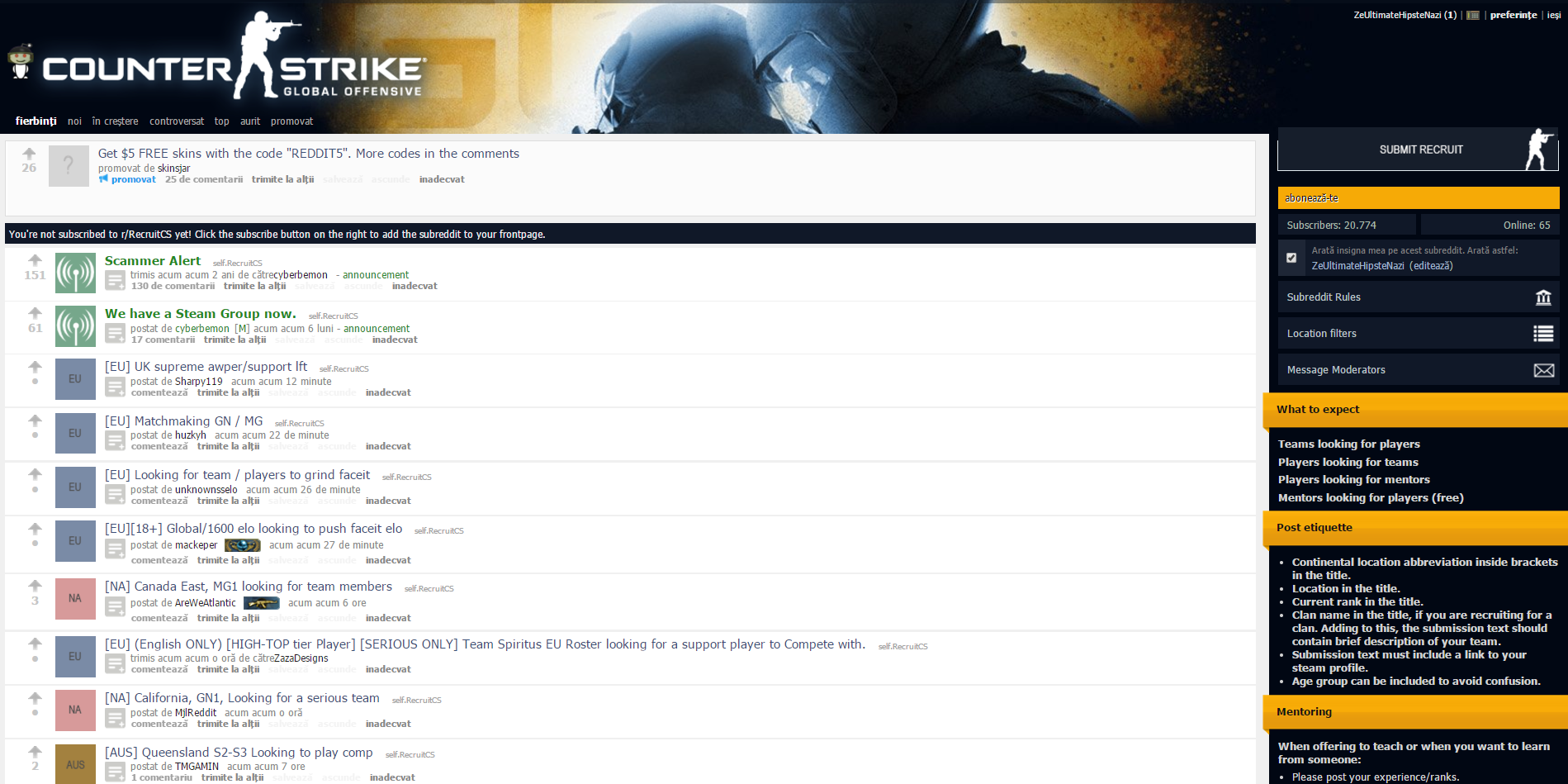The image size is (1568, 784).
Task: Expand the "UK supreme awper/support lft" self-post
Action: (116, 387)
